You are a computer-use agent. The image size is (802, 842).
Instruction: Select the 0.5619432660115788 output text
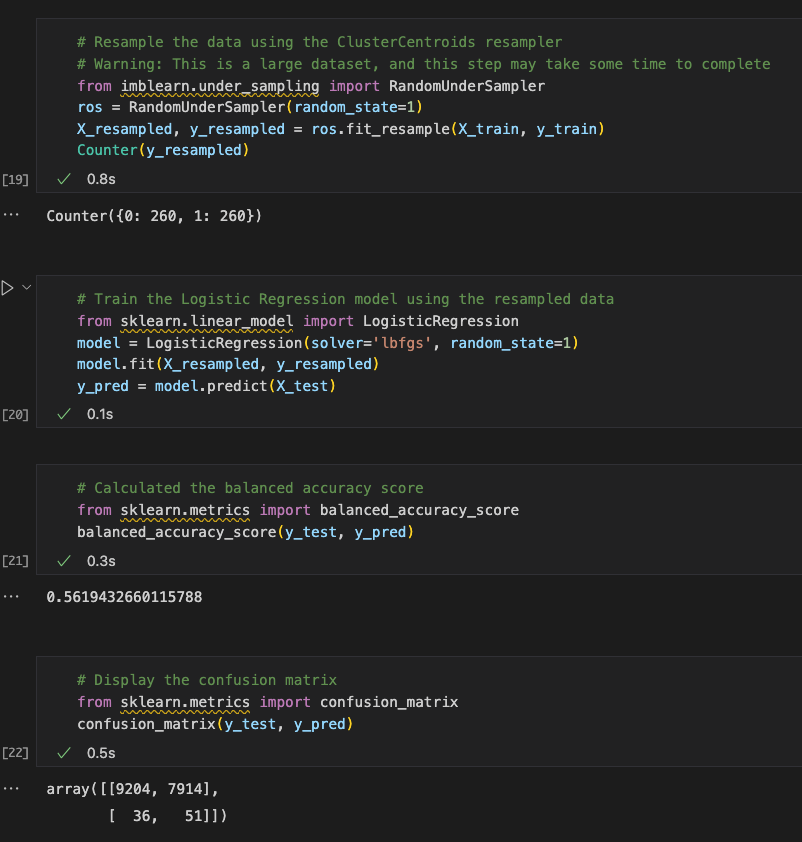[124, 597]
